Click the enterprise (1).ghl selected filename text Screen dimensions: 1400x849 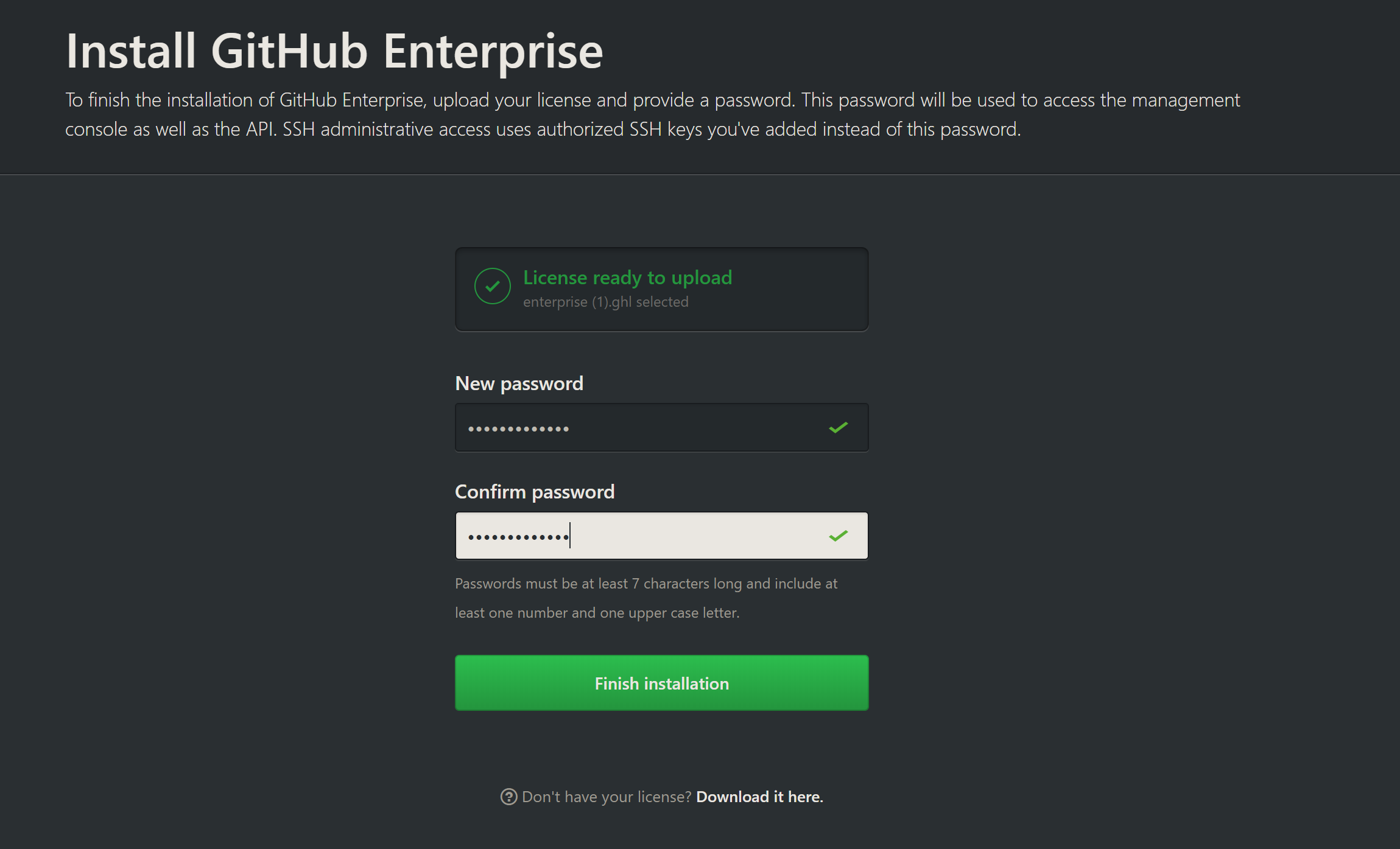[x=605, y=302]
